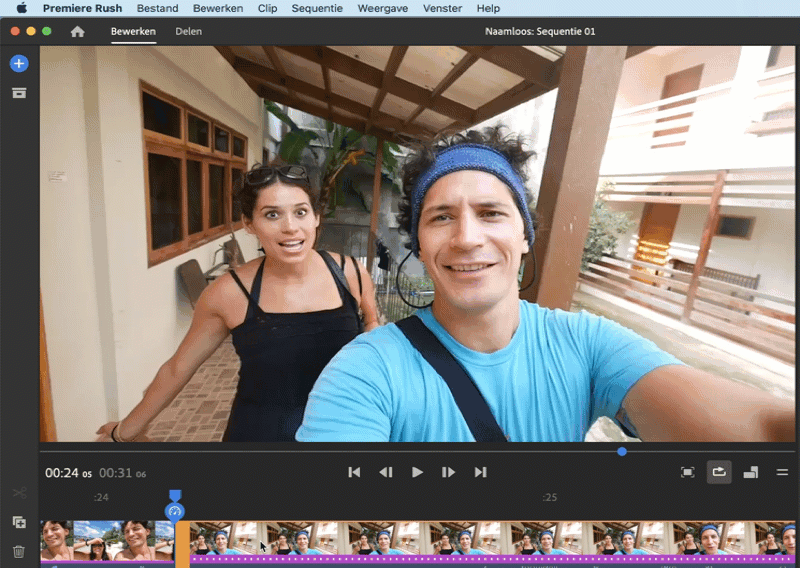800x568 pixels.
Task: Toggle fullscreen preview
Action: pyautogui.click(x=688, y=472)
